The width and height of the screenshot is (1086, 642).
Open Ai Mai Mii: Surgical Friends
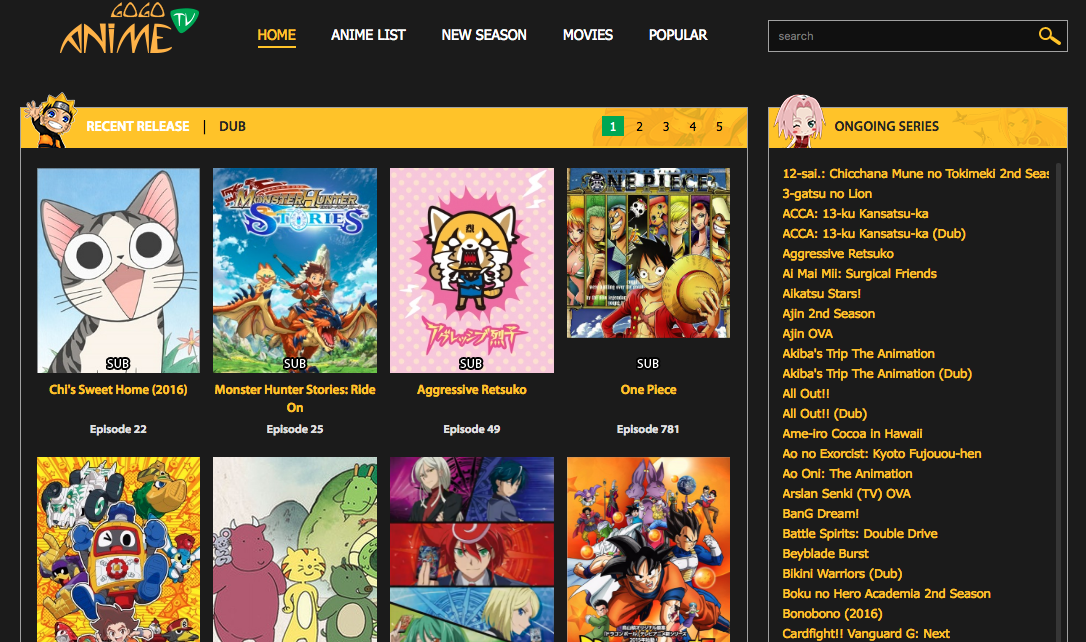860,274
